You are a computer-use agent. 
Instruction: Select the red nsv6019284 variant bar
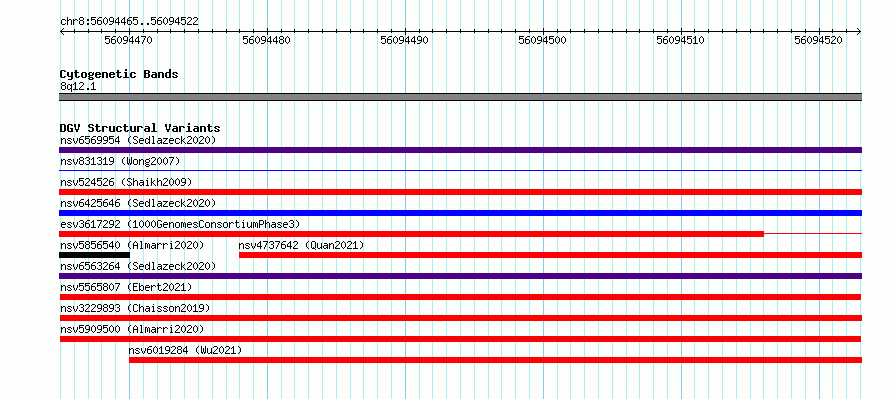[x=496, y=360]
